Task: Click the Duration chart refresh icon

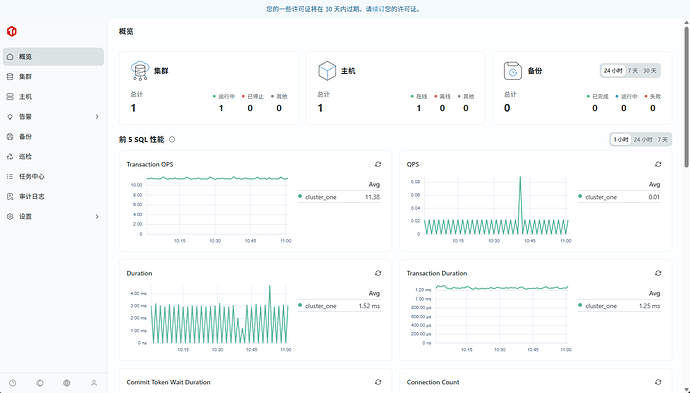Action: pos(378,273)
